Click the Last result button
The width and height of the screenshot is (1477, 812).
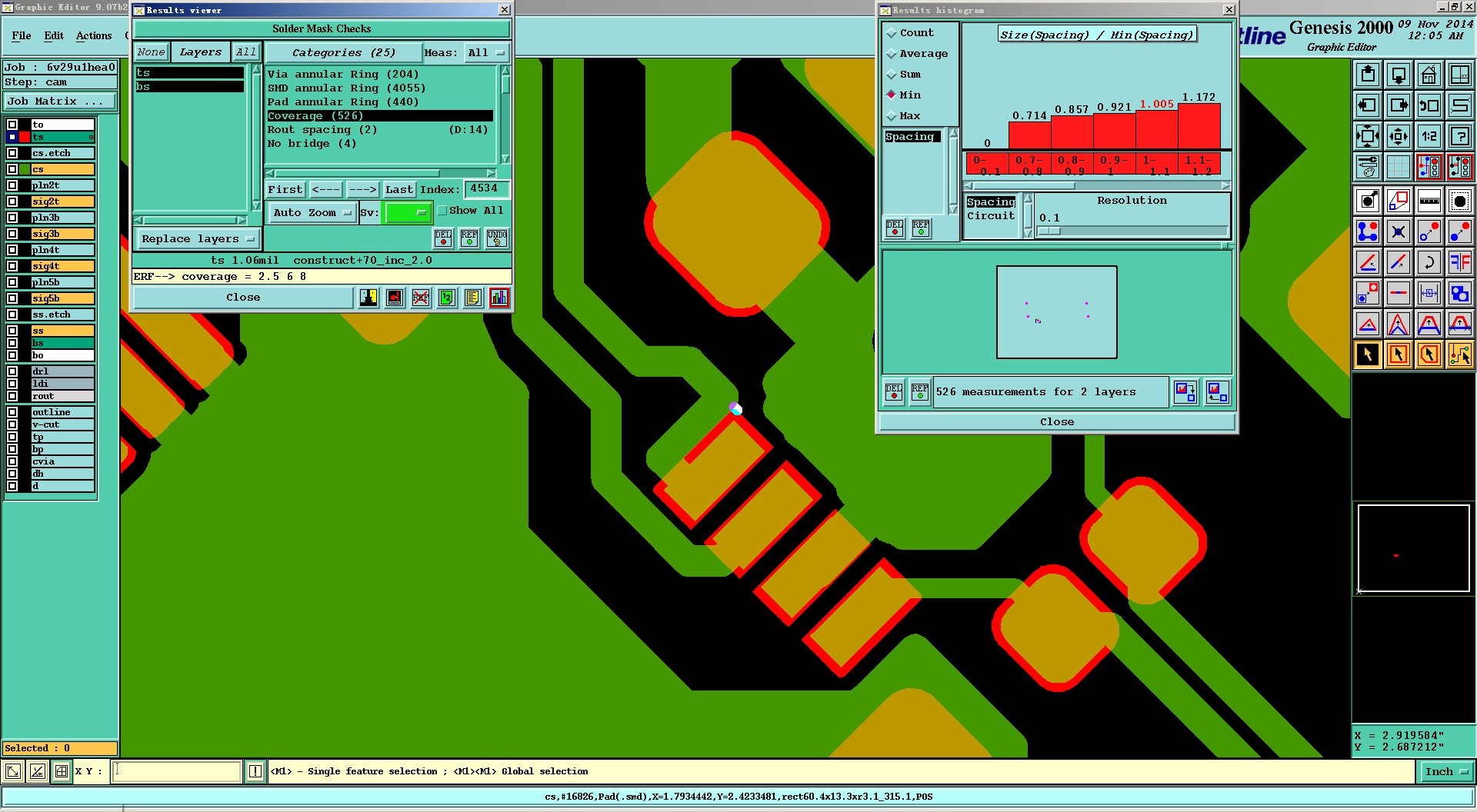(x=399, y=190)
